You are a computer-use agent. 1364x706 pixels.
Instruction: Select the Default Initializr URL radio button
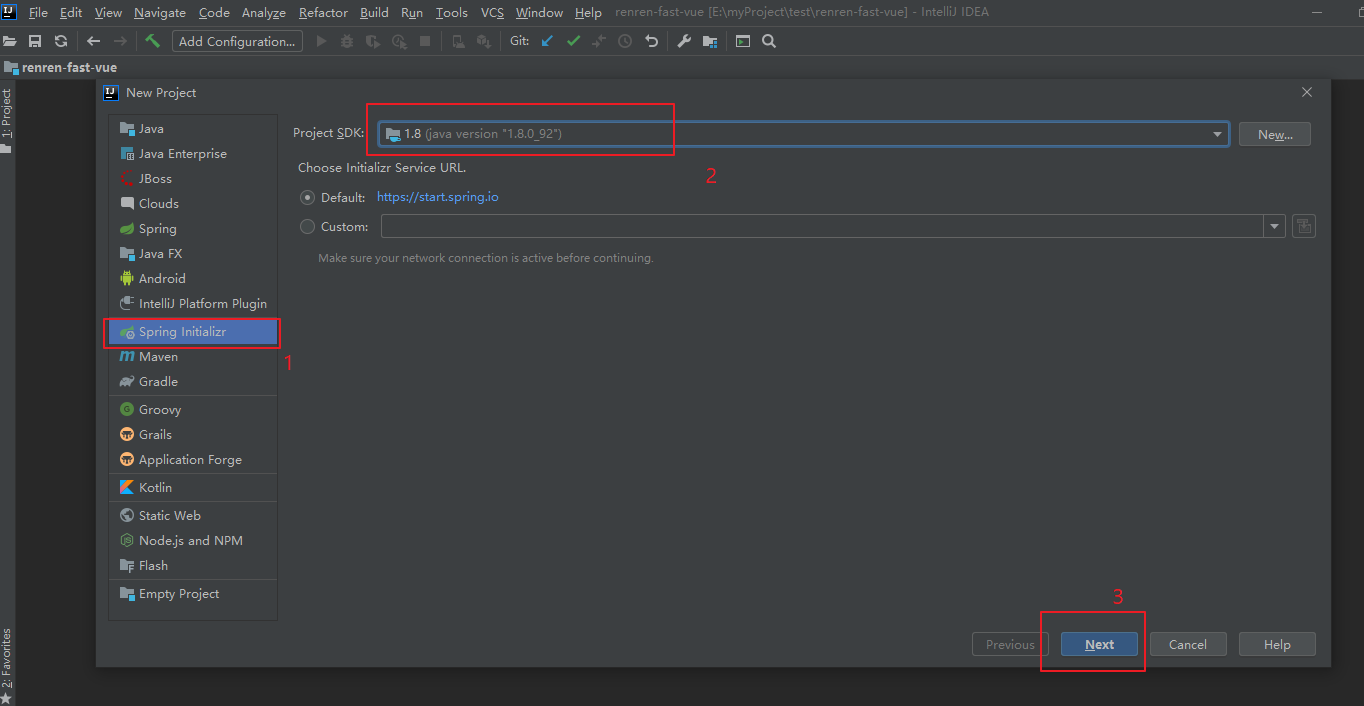(307, 197)
